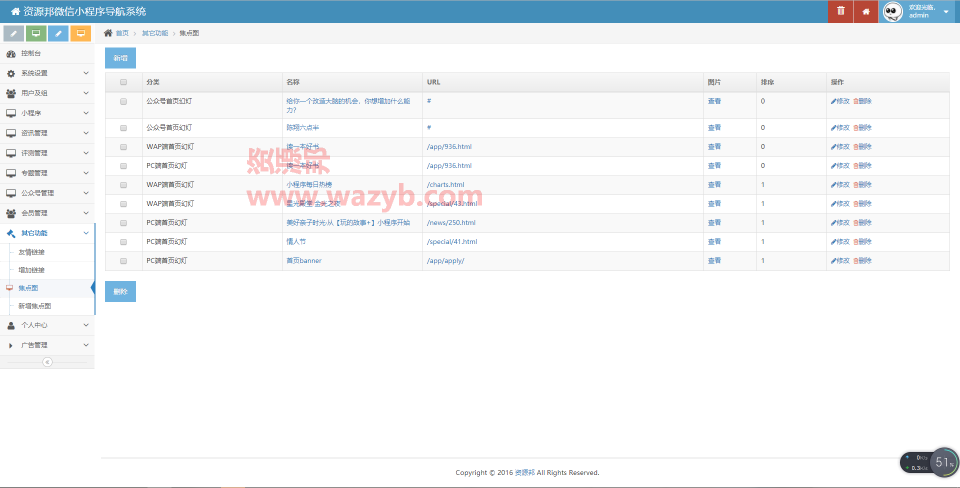Edit the /special/43.html row via 修改
Screen dimensions: 960x488
(x=840, y=204)
